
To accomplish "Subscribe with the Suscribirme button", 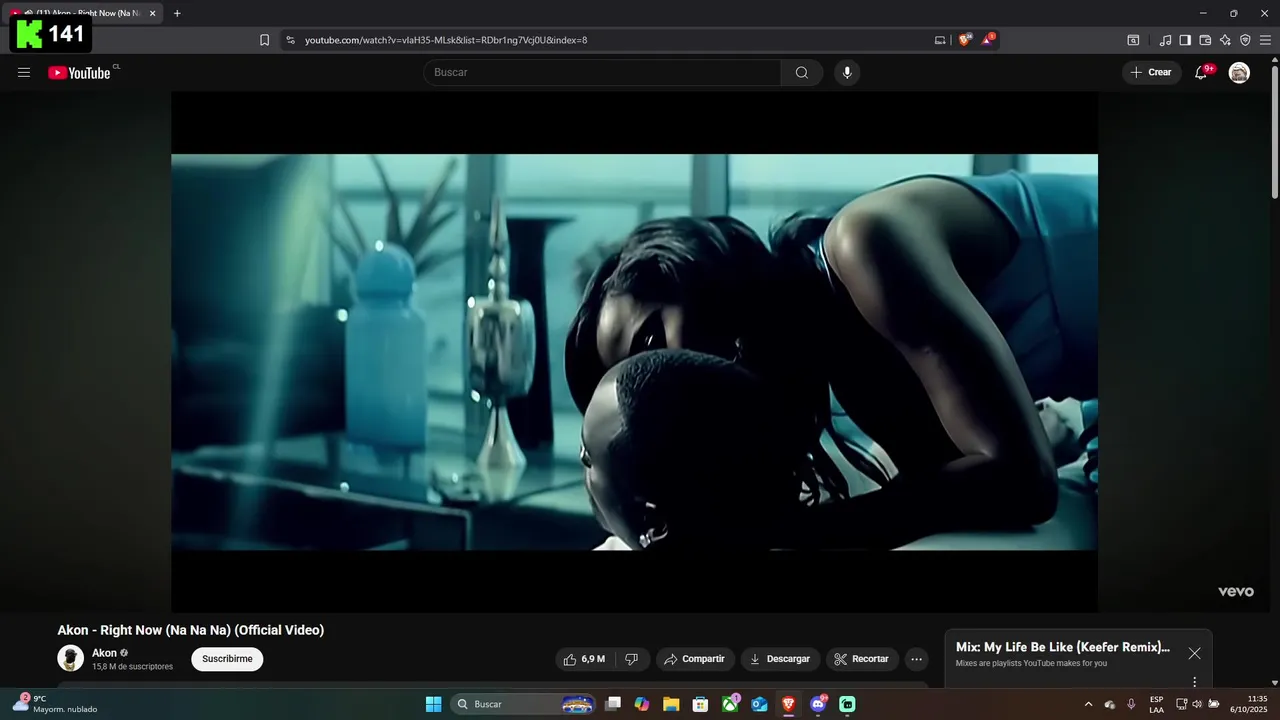I will tap(227, 659).
